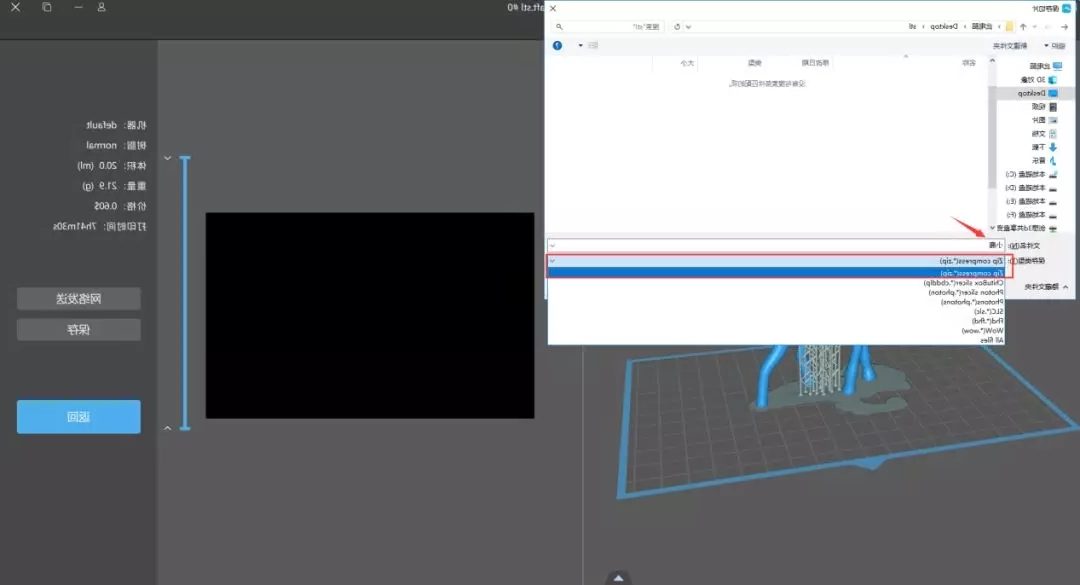
Task: Click stl in the address breadcrumb
Action: click(x=913, y=27)
